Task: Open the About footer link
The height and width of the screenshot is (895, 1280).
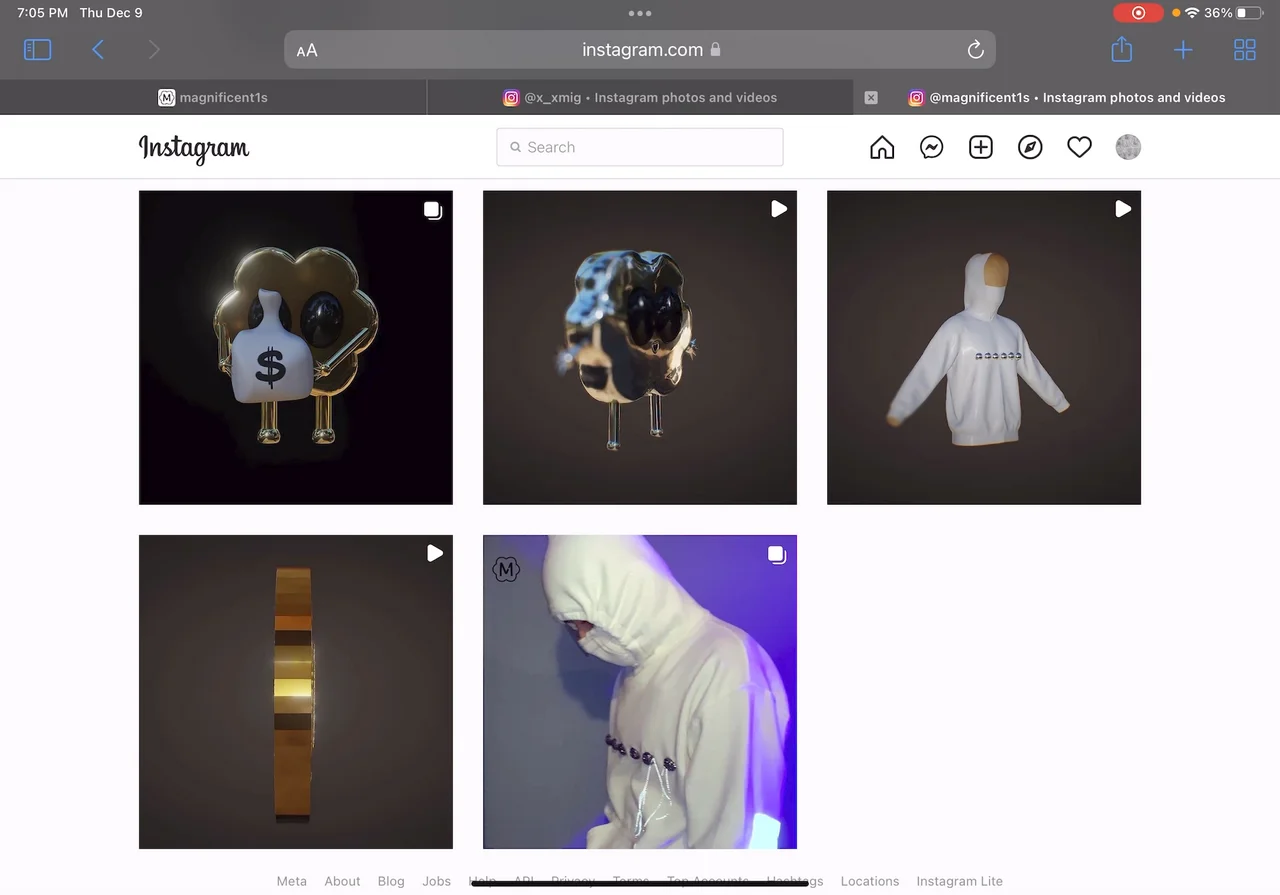Action: pyautogui.click(x=342, y=881)
